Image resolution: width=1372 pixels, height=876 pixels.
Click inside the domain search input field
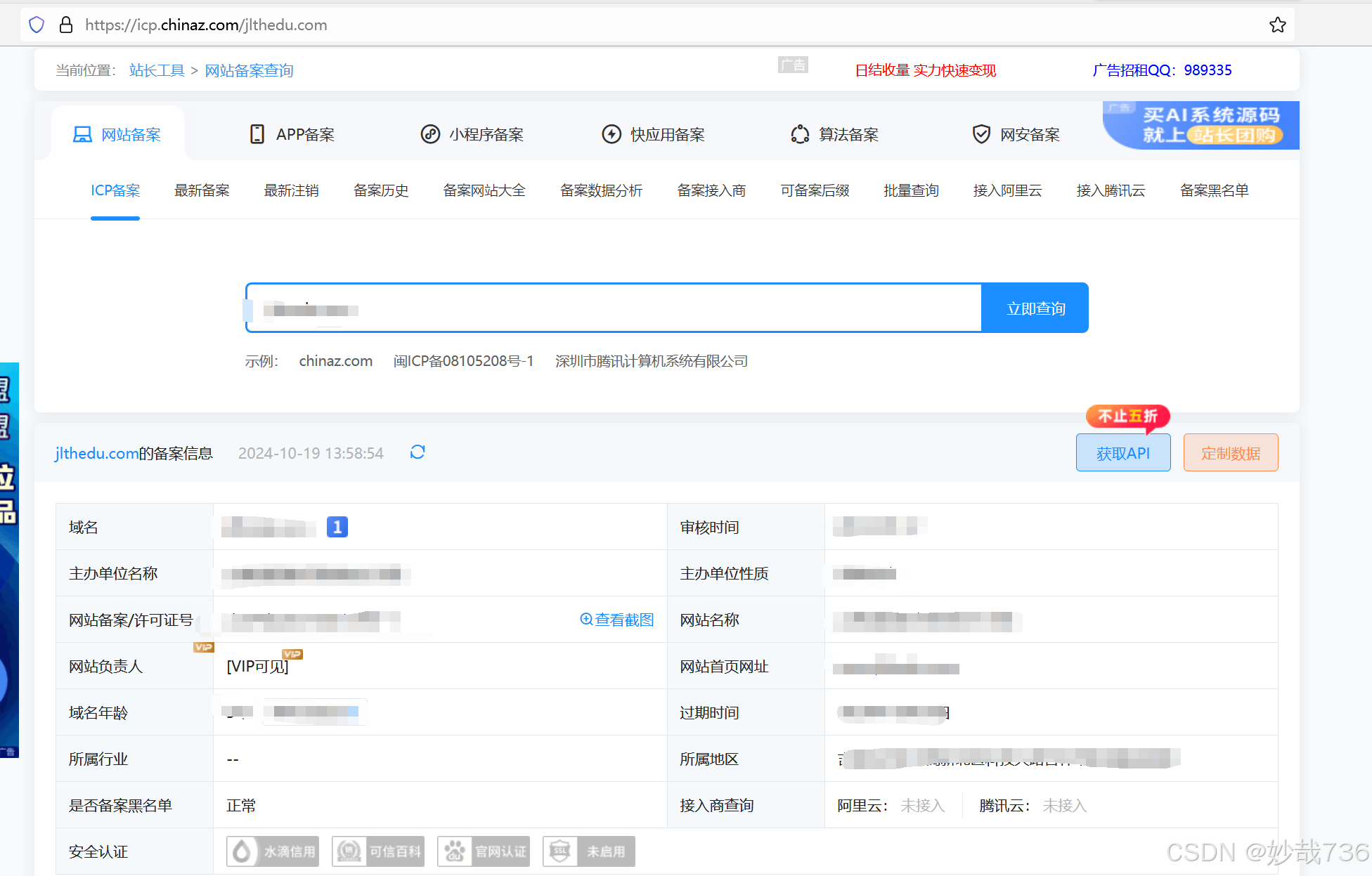(611, 308)
